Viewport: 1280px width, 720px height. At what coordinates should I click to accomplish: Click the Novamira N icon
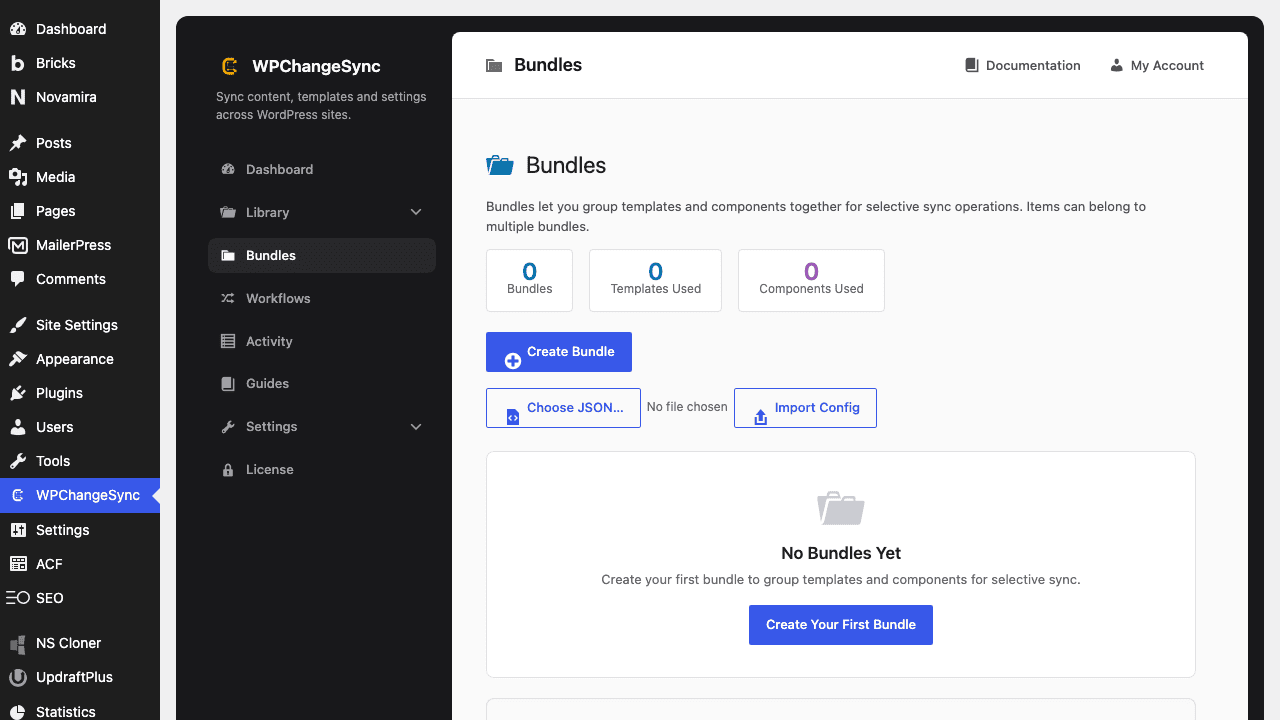coord(18,97)
